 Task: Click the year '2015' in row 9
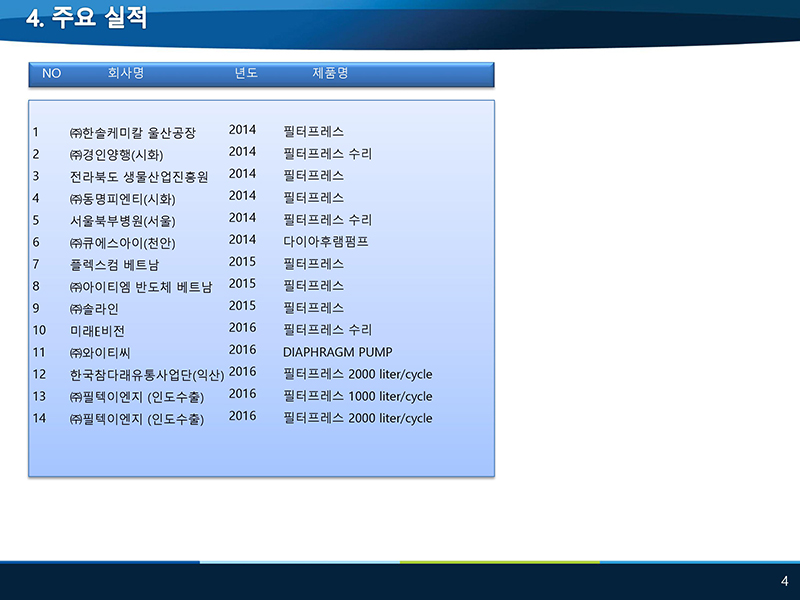(x=242, y=306)
